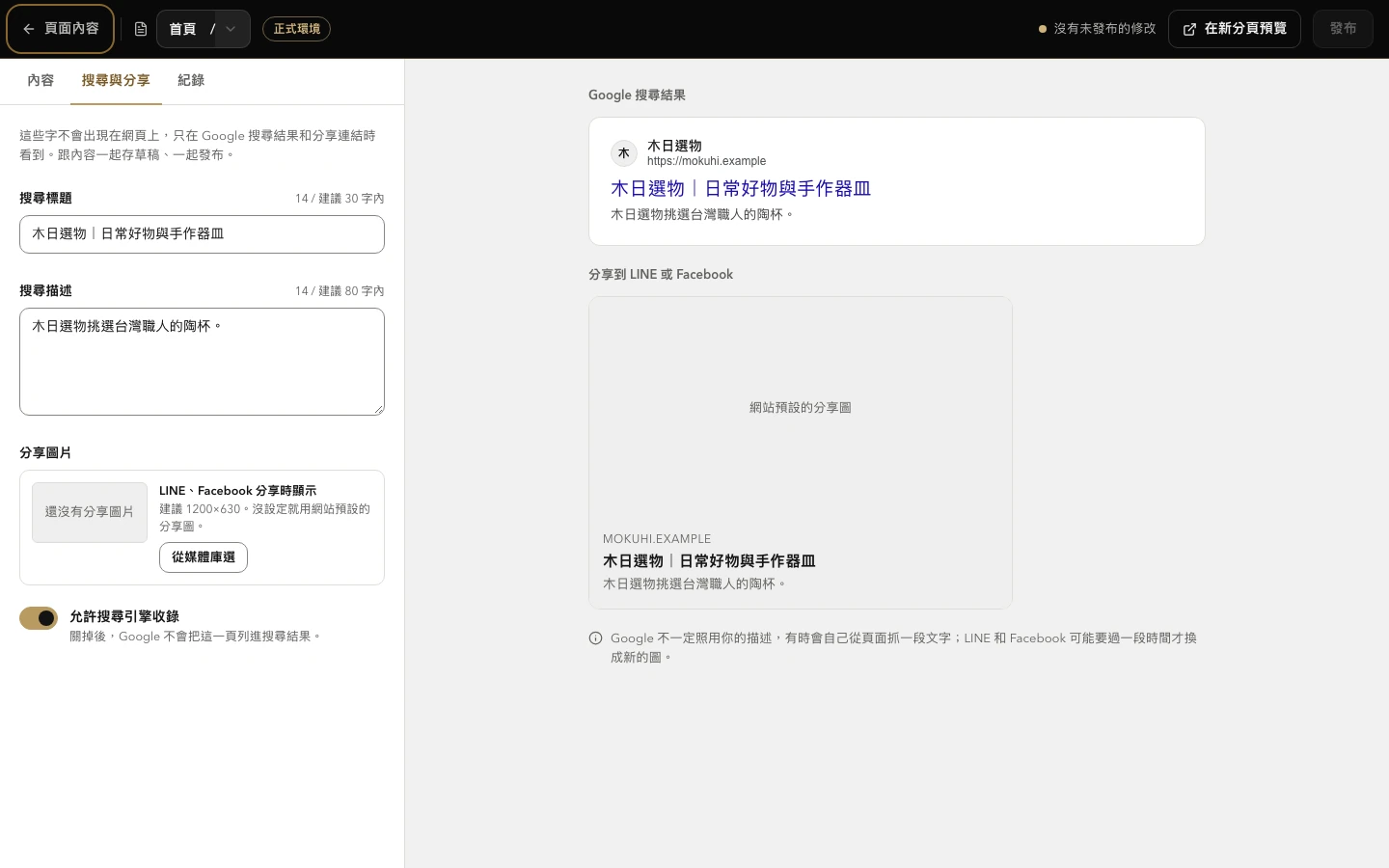Click the external-link icon on 在新分頁預覽

[x=1189, y=29]
